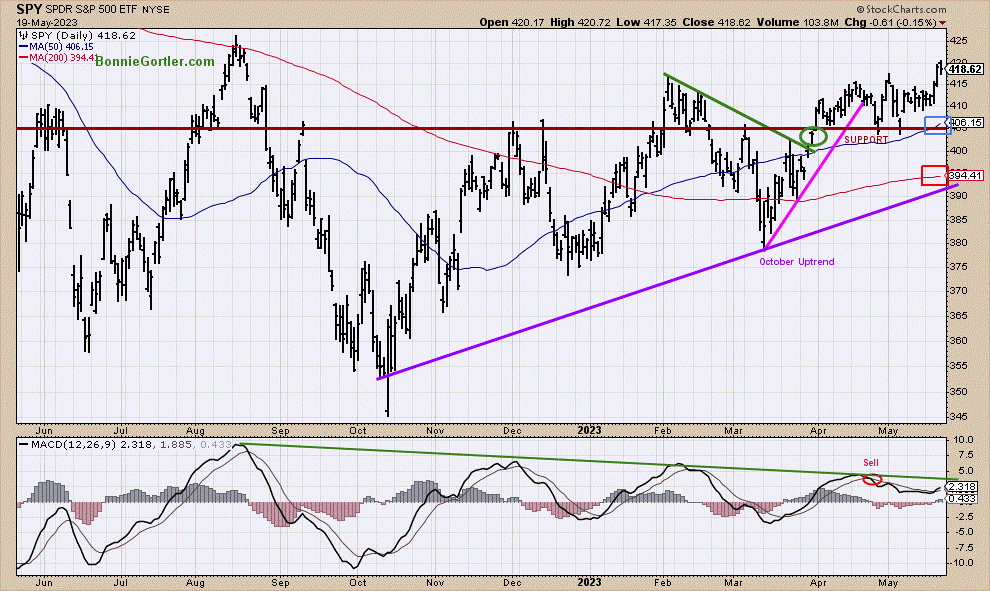Click the 418.62 last-price tag on price axis
This screenshot has height=591, width=990.
[965, 69]
